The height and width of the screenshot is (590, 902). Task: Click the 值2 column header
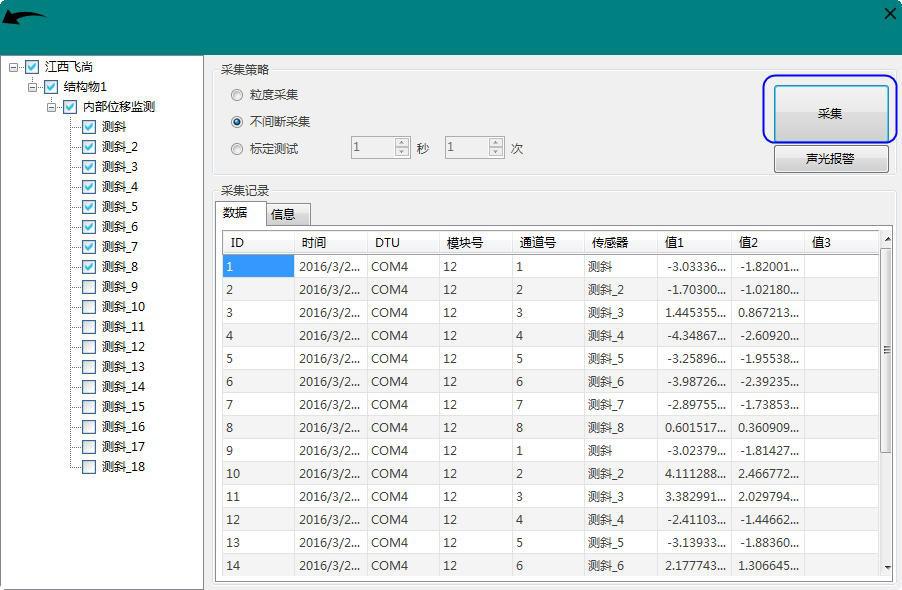[768, 243]
